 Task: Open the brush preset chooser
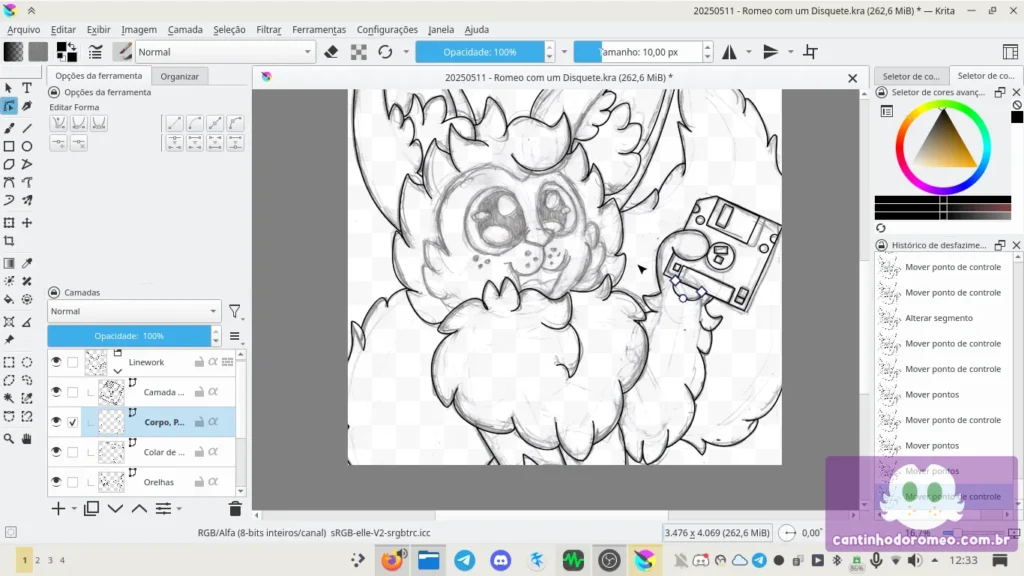coord(122,52)
